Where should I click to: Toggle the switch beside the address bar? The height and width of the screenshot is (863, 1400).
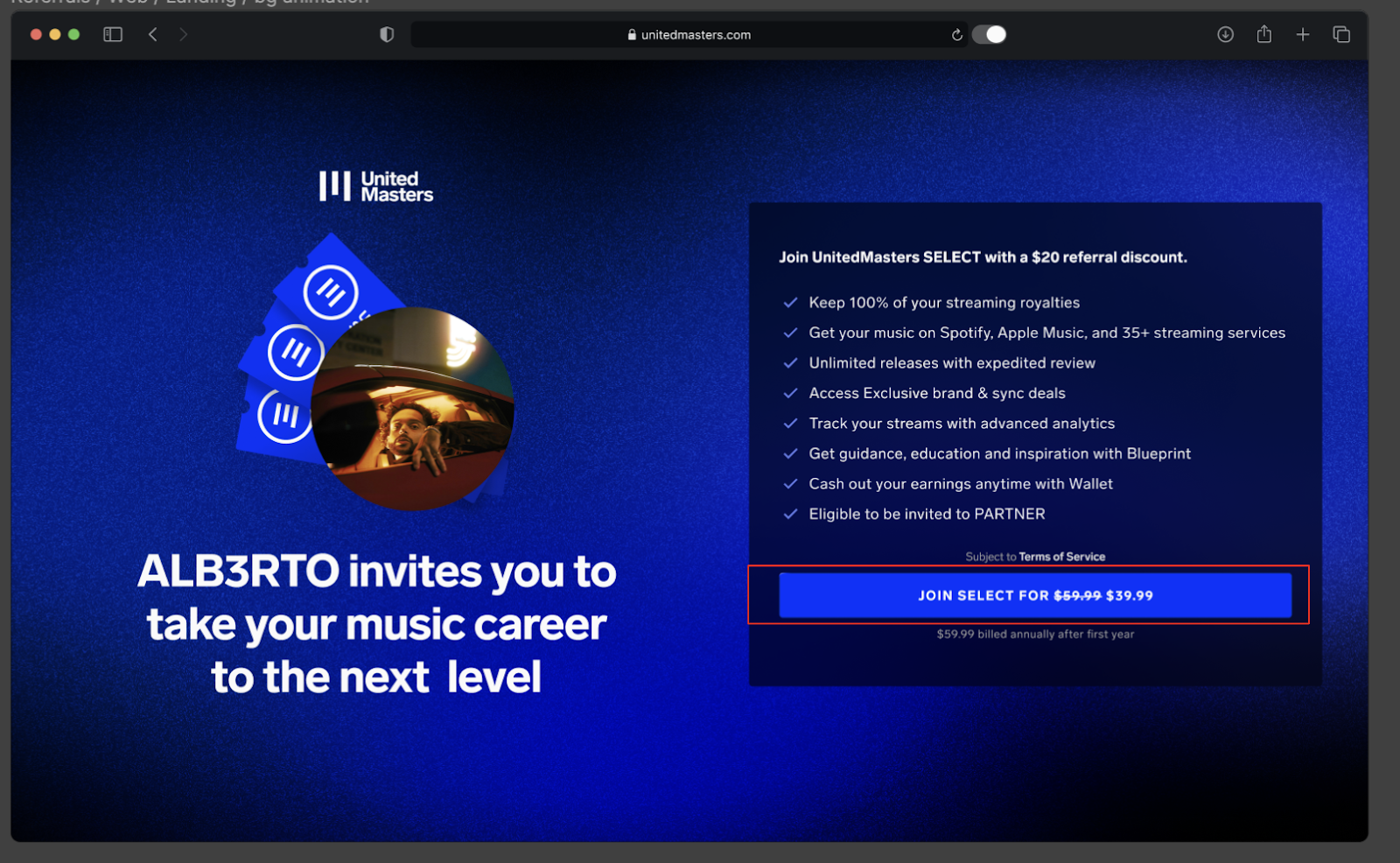[990, 34]
